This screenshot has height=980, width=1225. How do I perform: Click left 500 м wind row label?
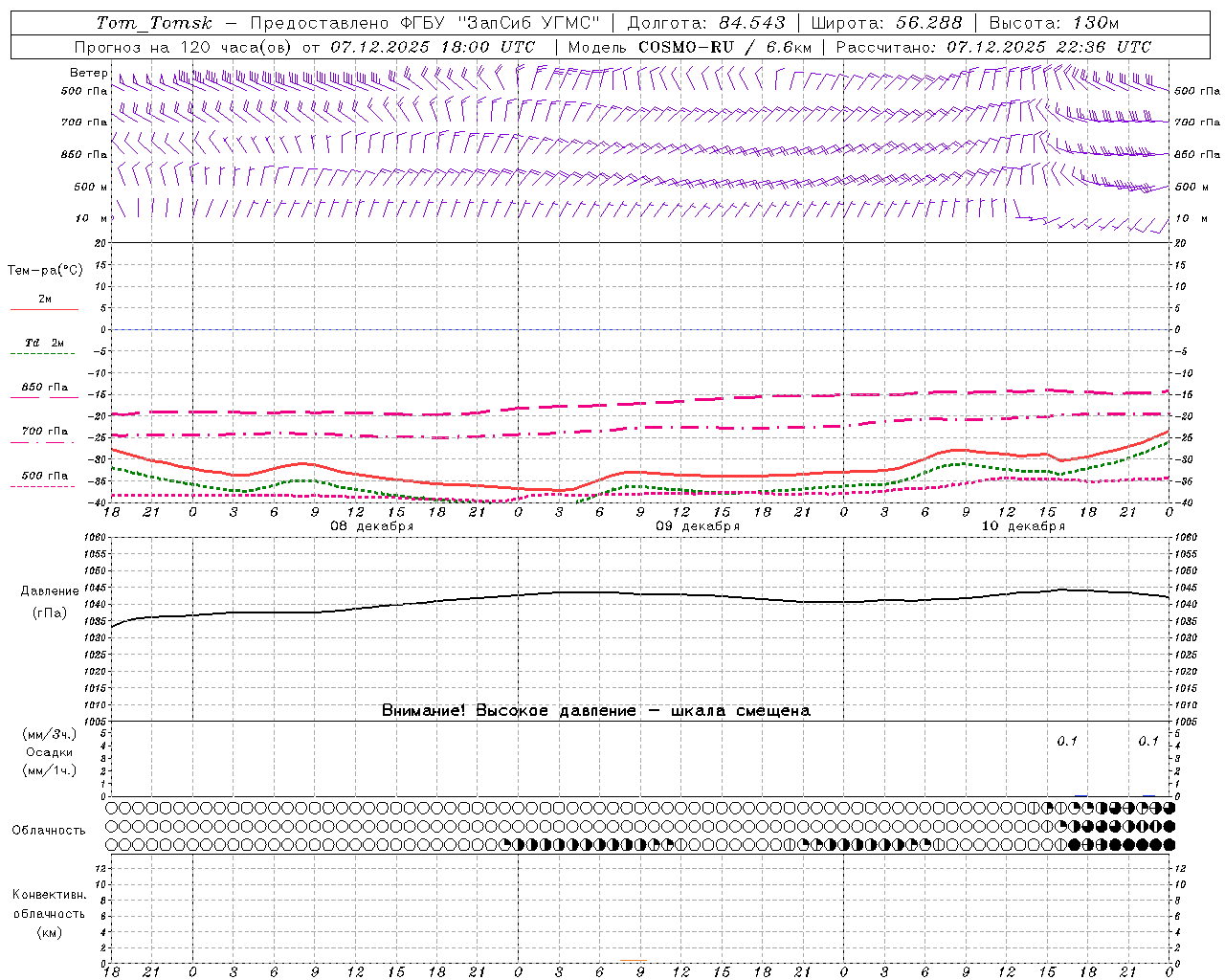click(91, 187)
